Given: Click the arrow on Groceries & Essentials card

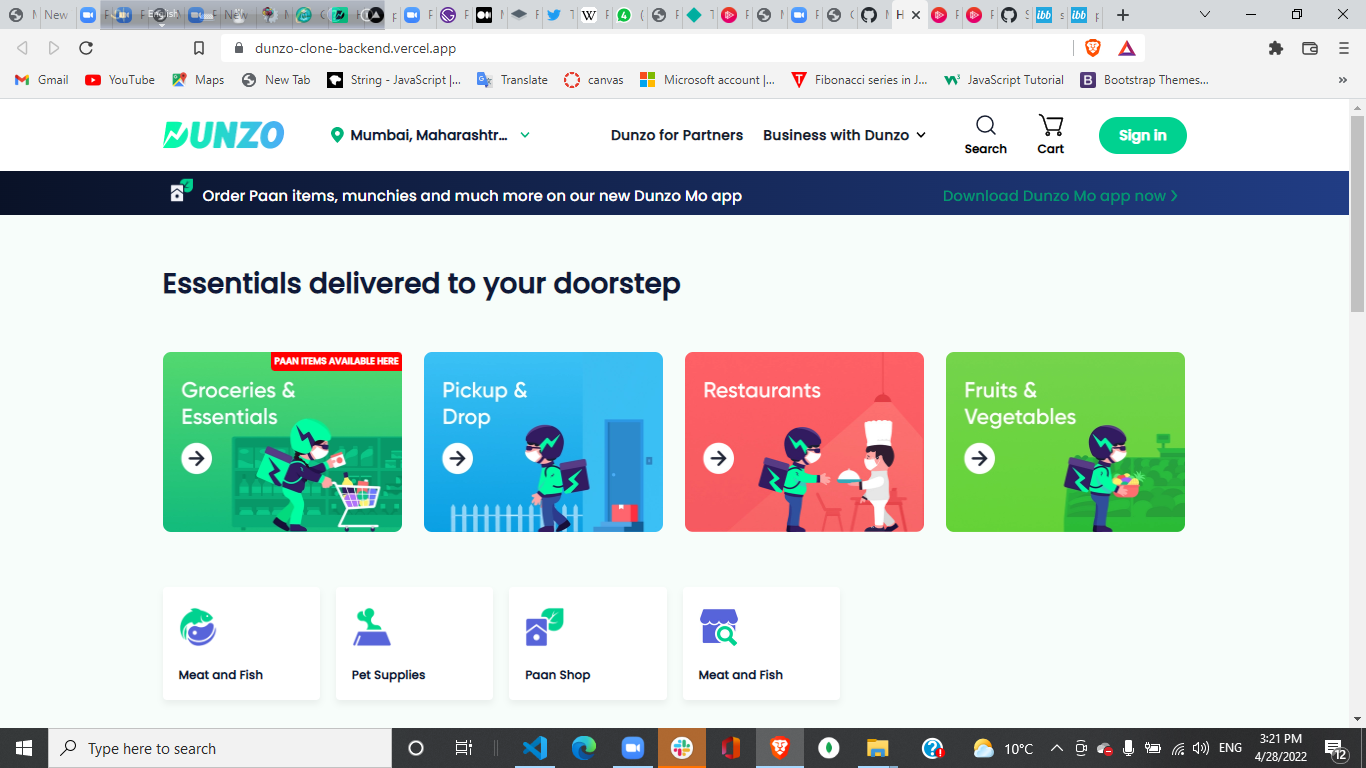Looking at the screenshot, I should 196,458.
